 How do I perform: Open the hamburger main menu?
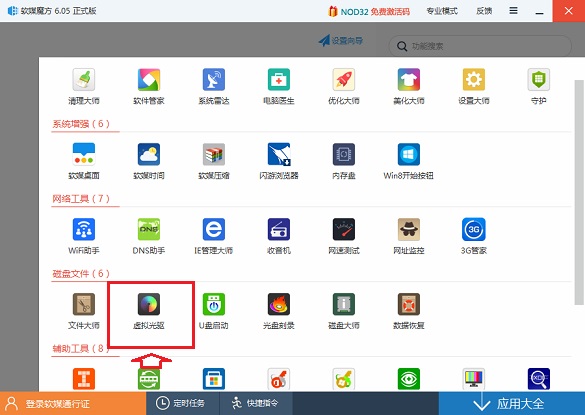click(x=513, y=11)
